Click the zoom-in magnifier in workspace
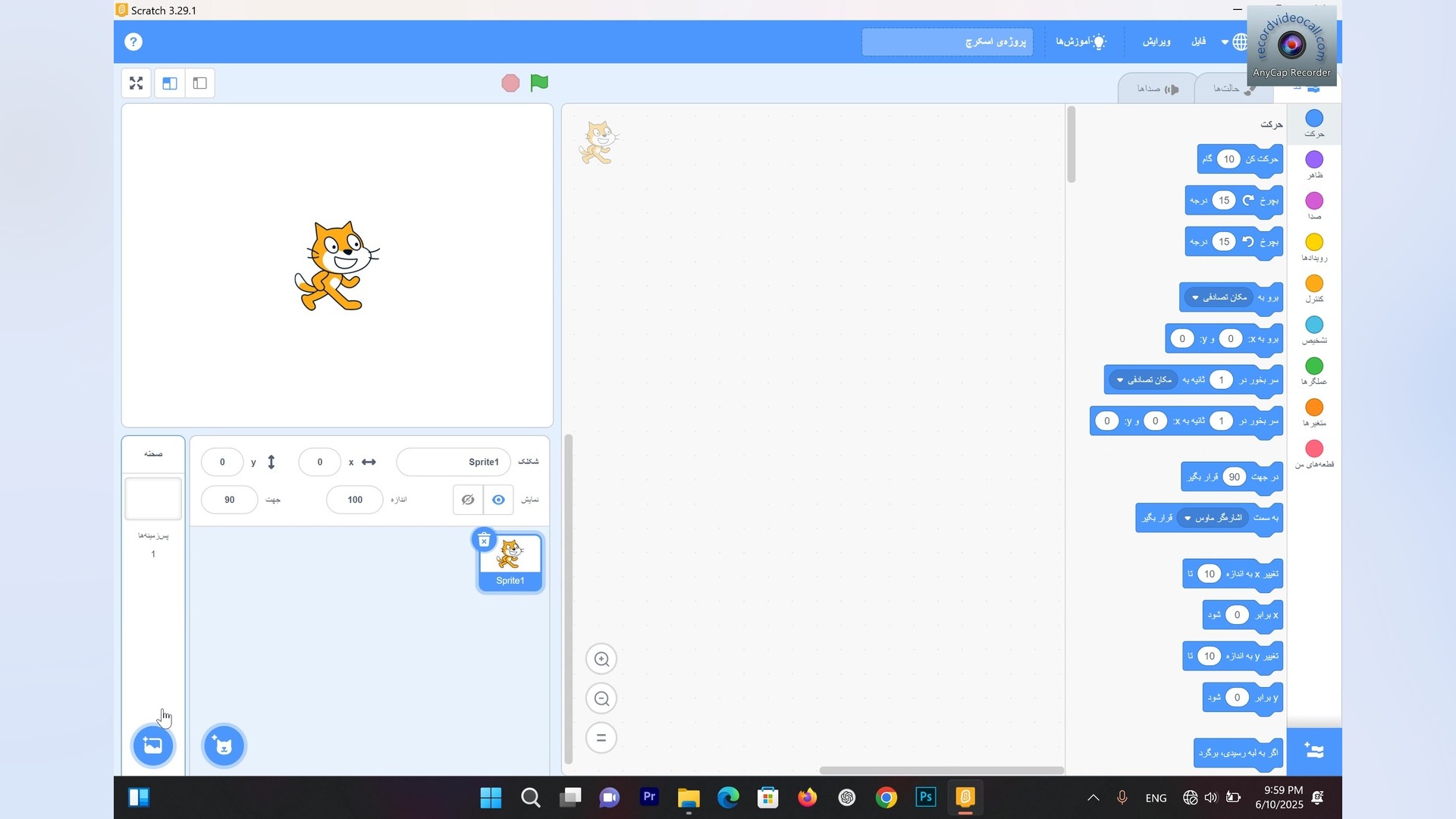This screenshot has width=1456, height=819. pyautogui.click(x=601, y=659)
